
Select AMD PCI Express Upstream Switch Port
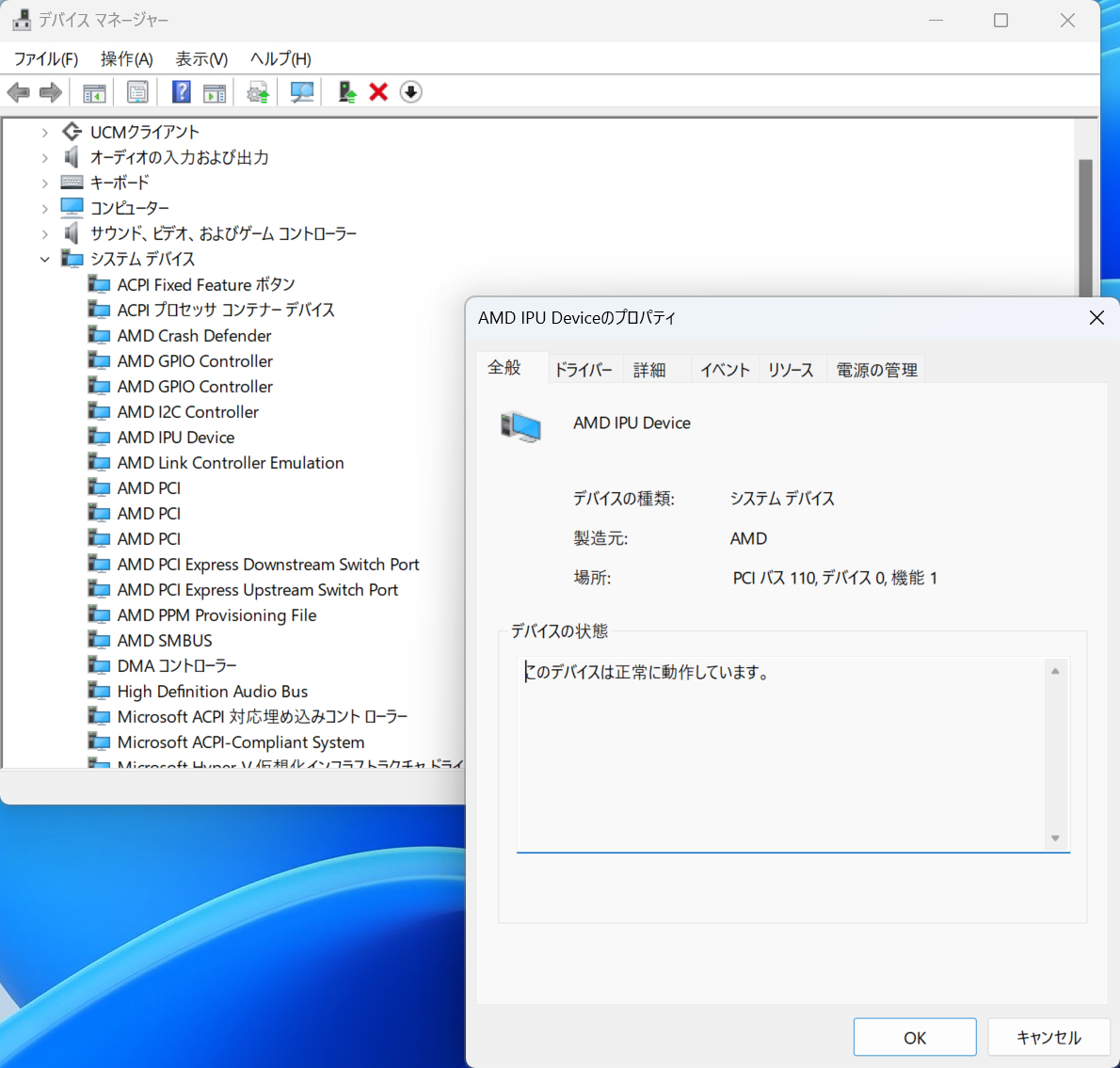pyautogui.click(x=257, y=590)
